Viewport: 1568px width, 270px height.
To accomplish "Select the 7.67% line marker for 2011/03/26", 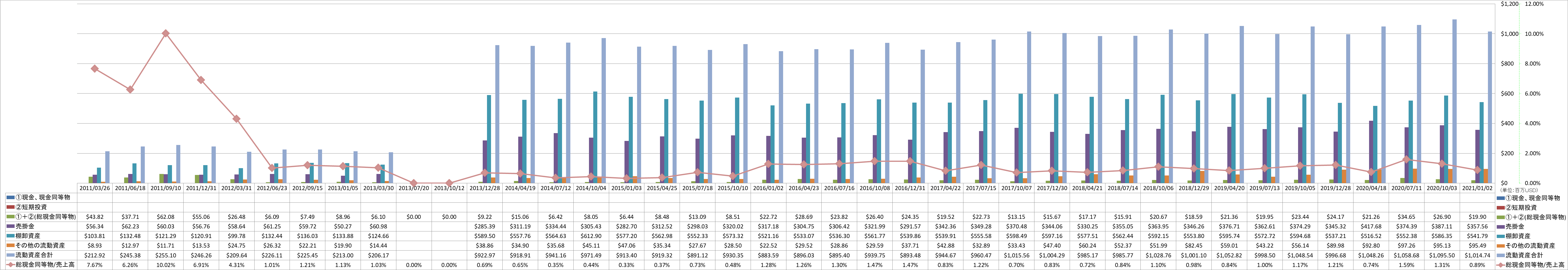I will tap(94, 69).
